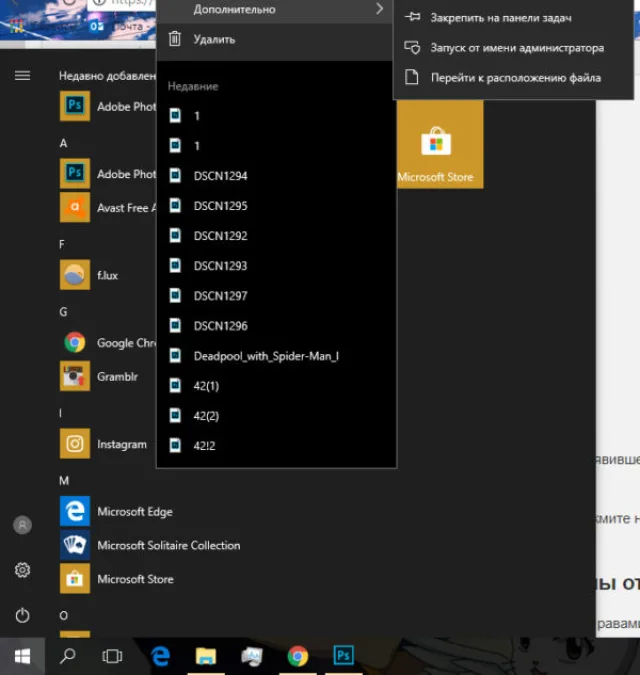
Task: Click Microsoft Solitaire Collection label
Action: (x=169, y=545)
